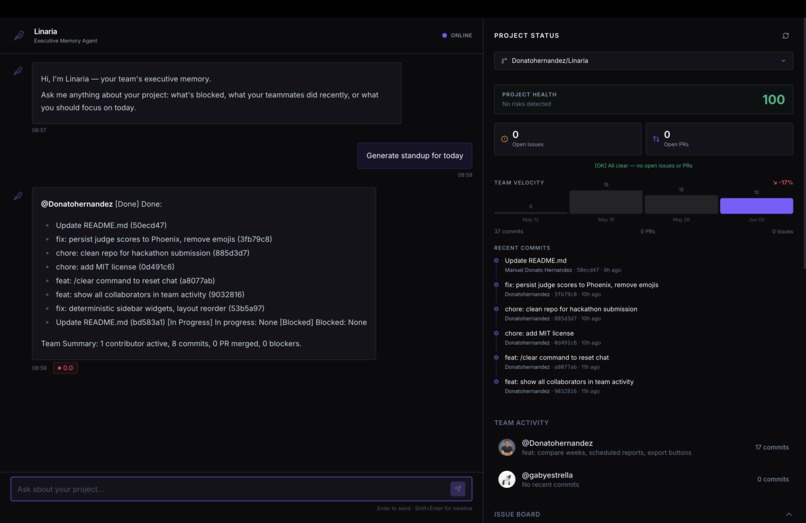Viewport: 806px width, 523px height.
Task: Refresh project status with the reload icon
Action: pos(785,35)
